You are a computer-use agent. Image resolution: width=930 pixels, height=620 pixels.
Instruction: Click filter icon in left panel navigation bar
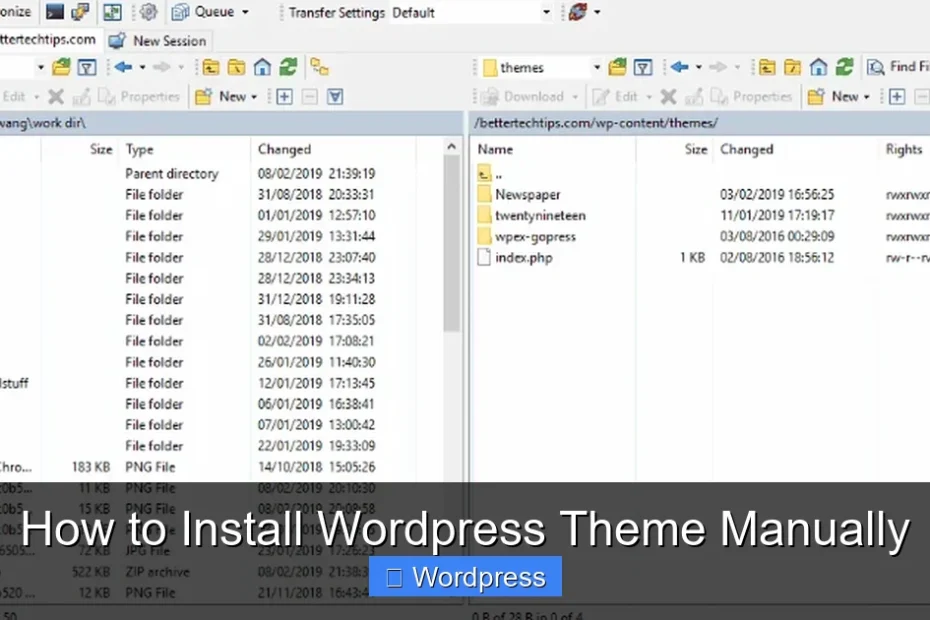pos(87,67)
